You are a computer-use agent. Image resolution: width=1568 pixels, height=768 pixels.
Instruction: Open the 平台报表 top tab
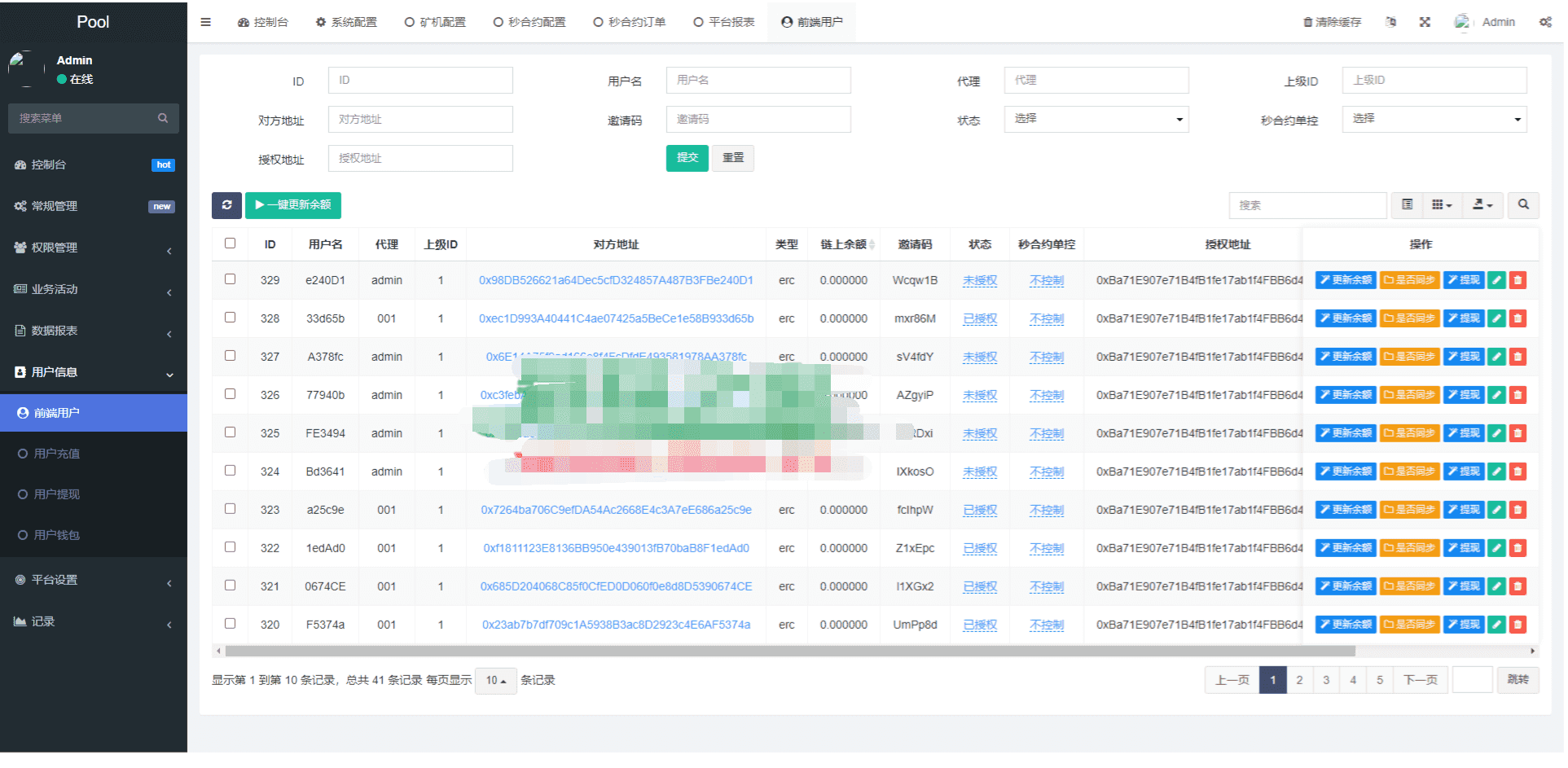723,22
